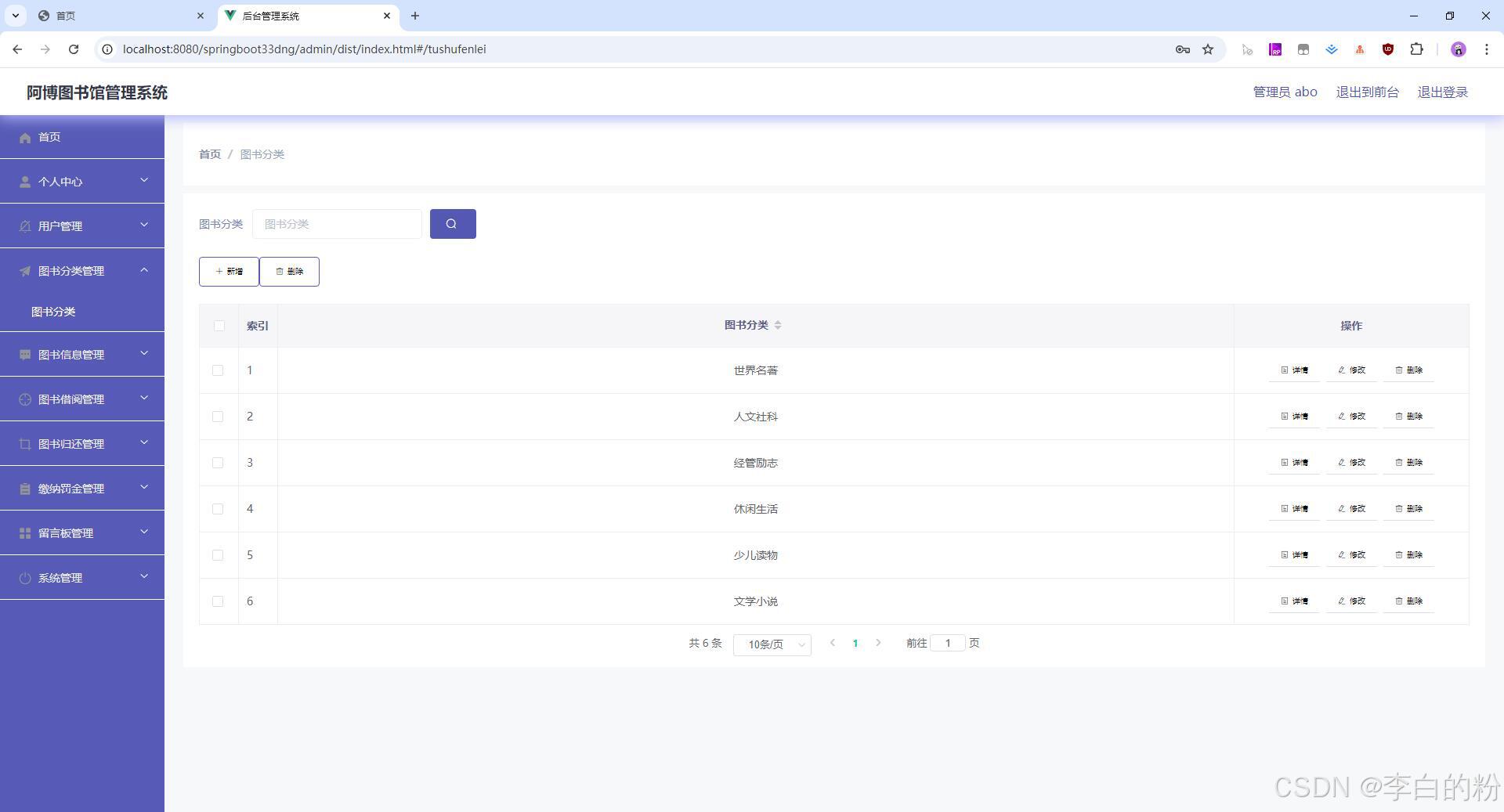Switch to the 后台管理系统 browser tab

click(308, 16)
